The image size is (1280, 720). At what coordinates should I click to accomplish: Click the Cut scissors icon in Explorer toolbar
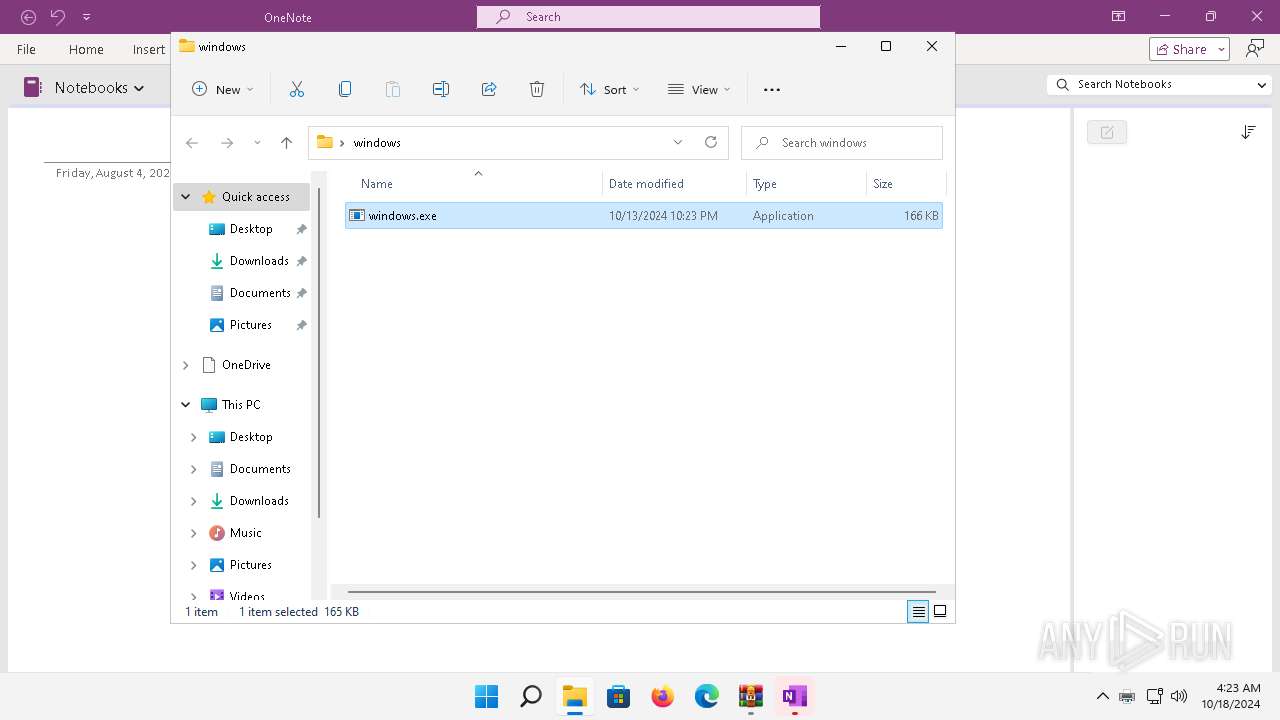click(x=297, y=89)
